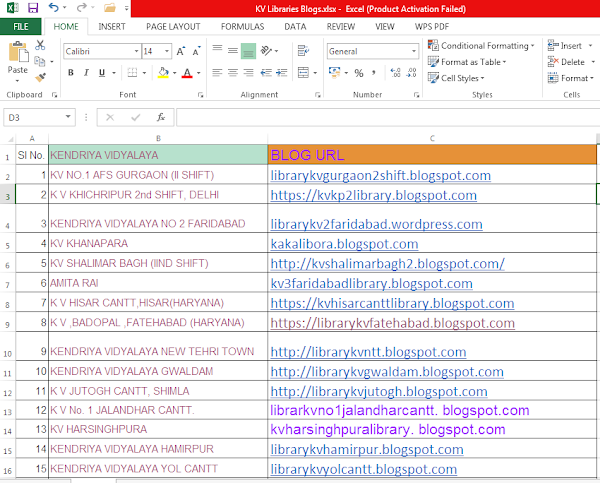600x483 pixels.
Task: Open the General number format dropdown
Action: (414, 51)
